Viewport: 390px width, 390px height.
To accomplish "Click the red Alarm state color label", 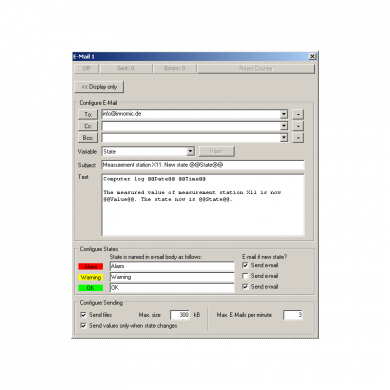I will pyautogui.click(x=91, y=267).
